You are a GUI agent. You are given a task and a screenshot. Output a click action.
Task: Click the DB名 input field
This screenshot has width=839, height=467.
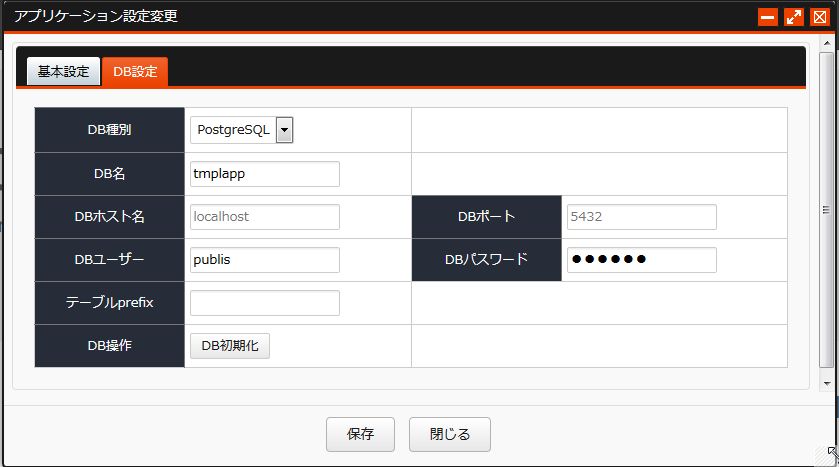(265, 174)
